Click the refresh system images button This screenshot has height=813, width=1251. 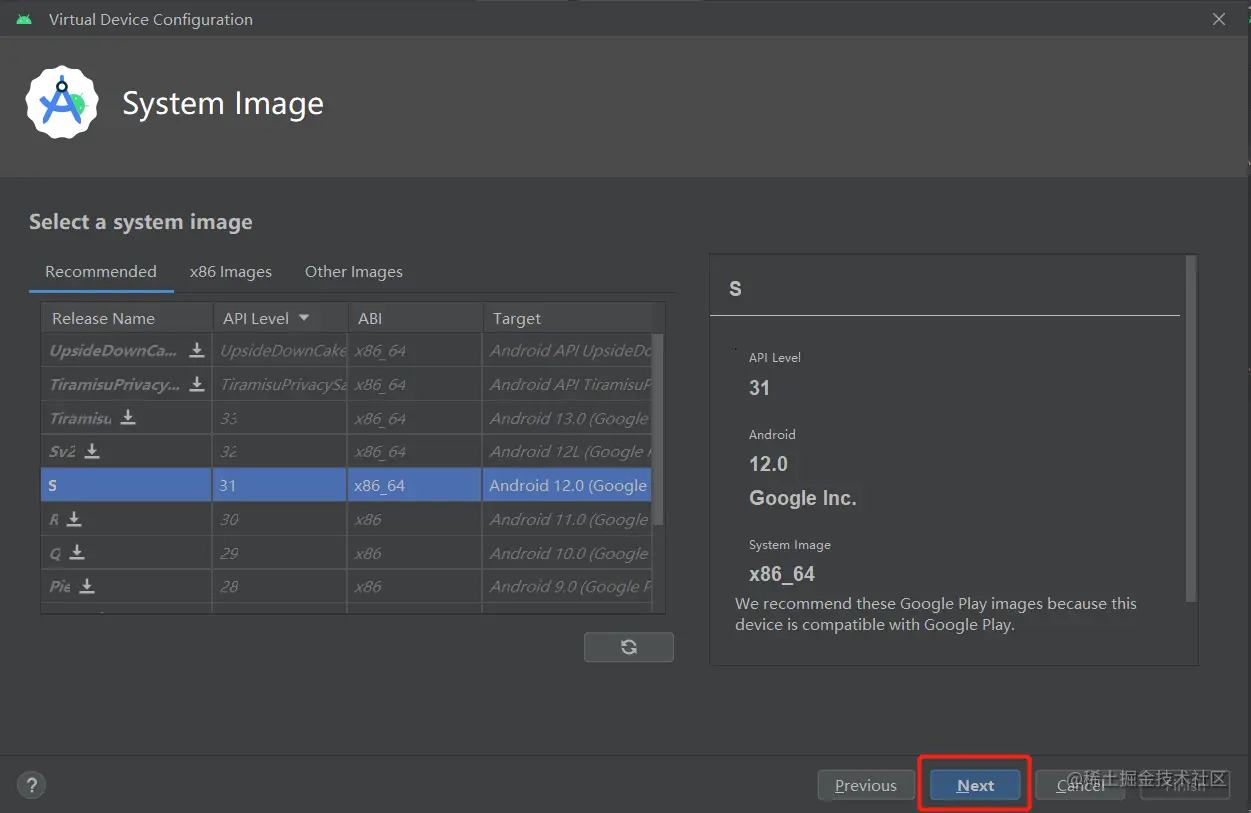pyautogui.click(x=628, y=647)
